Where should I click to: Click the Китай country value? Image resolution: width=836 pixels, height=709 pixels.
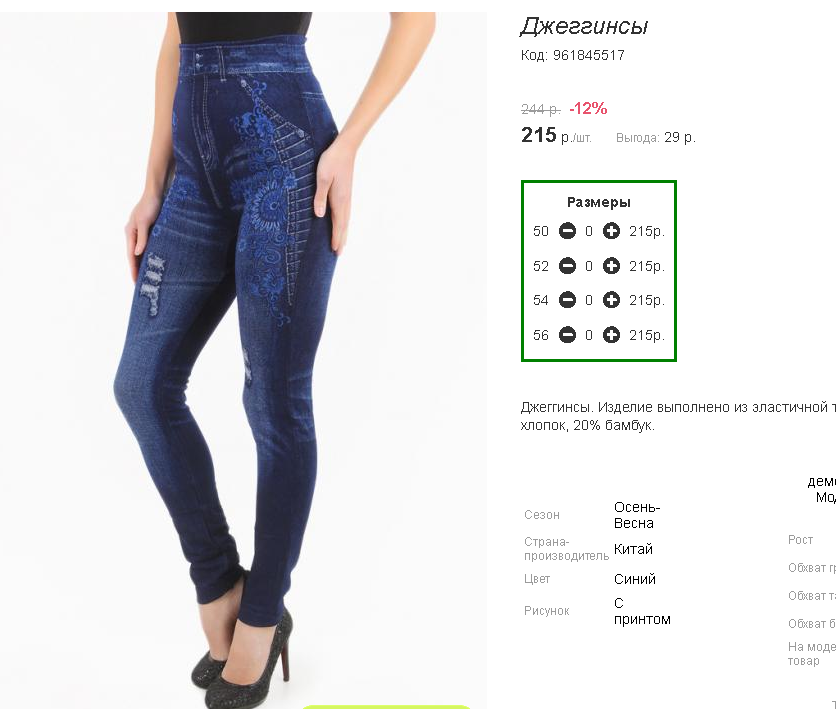click(x=633, y=549)
